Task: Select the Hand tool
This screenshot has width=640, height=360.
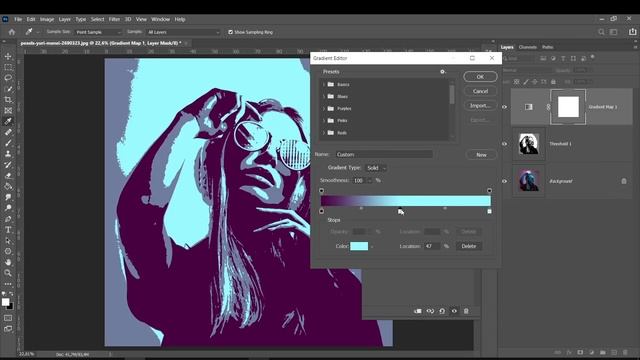Action: pos(8,262)
